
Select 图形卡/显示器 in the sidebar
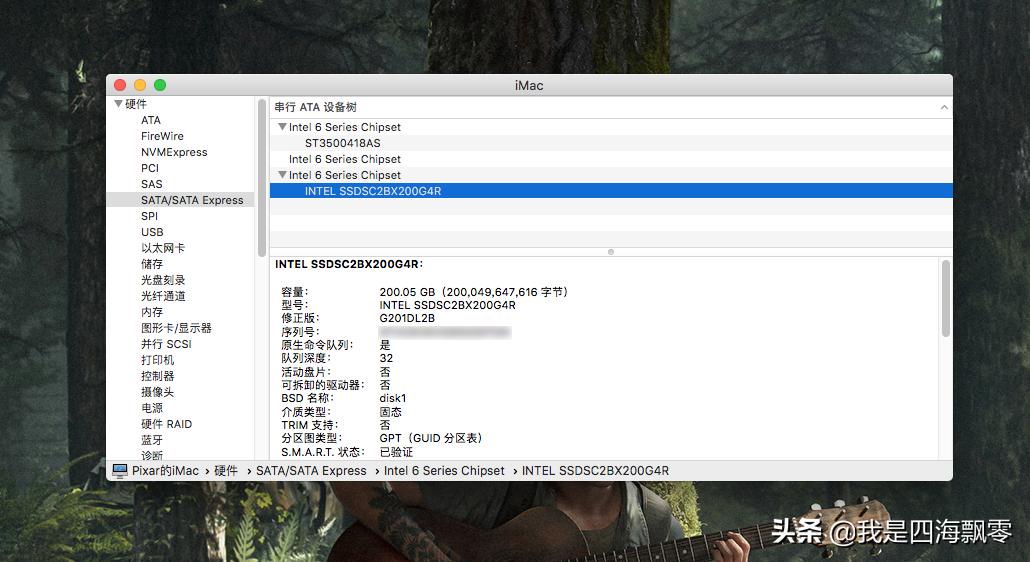tap(176, 328)
